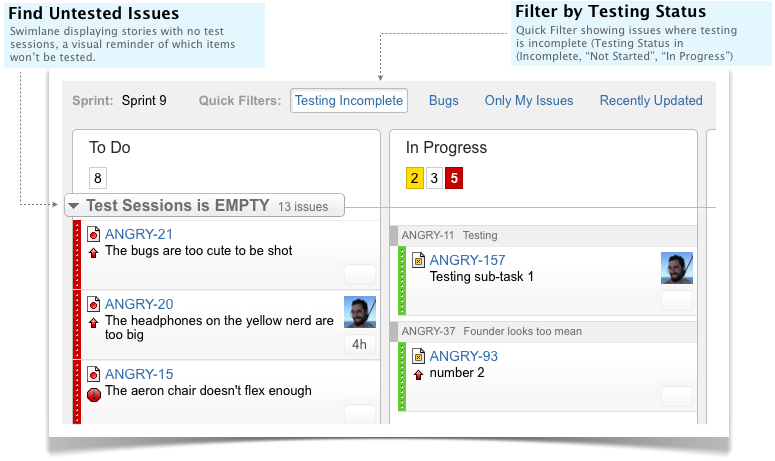
Task: Apply the Recently Updated quick filter
Action: click(x=651, y=101)
